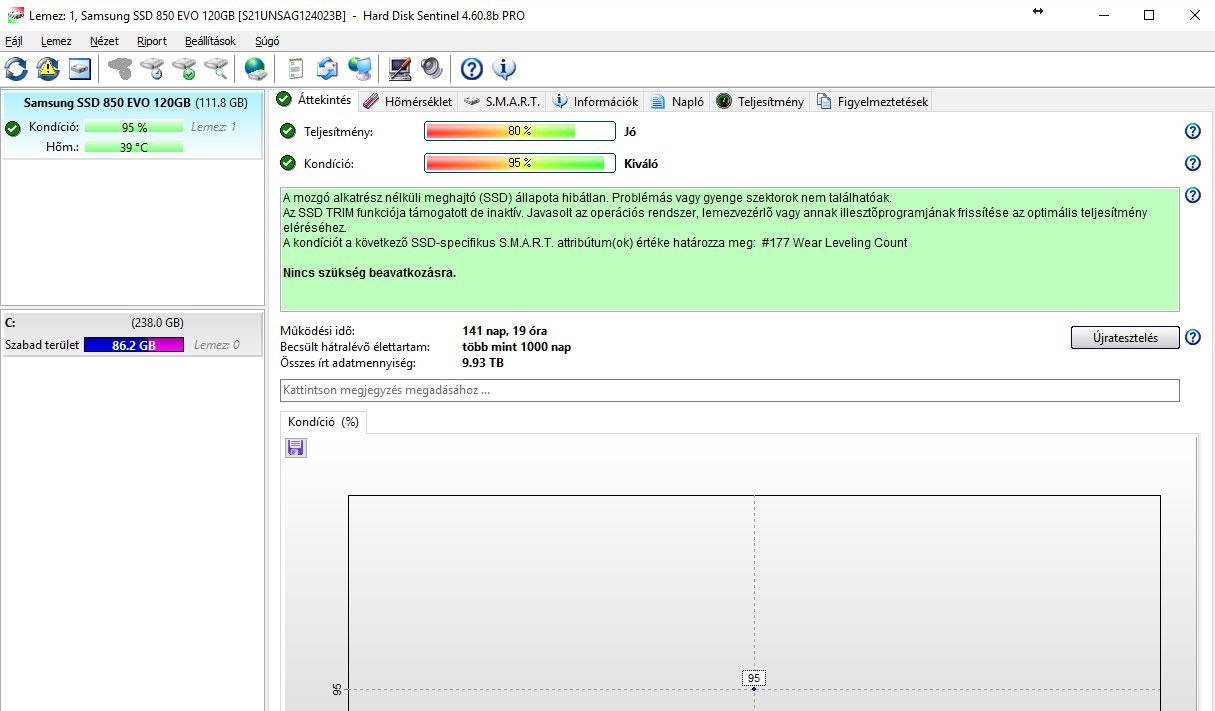Switch to the Hőmérséklet tab
This screenshot has width=1215, height=711.
(407, 101)
